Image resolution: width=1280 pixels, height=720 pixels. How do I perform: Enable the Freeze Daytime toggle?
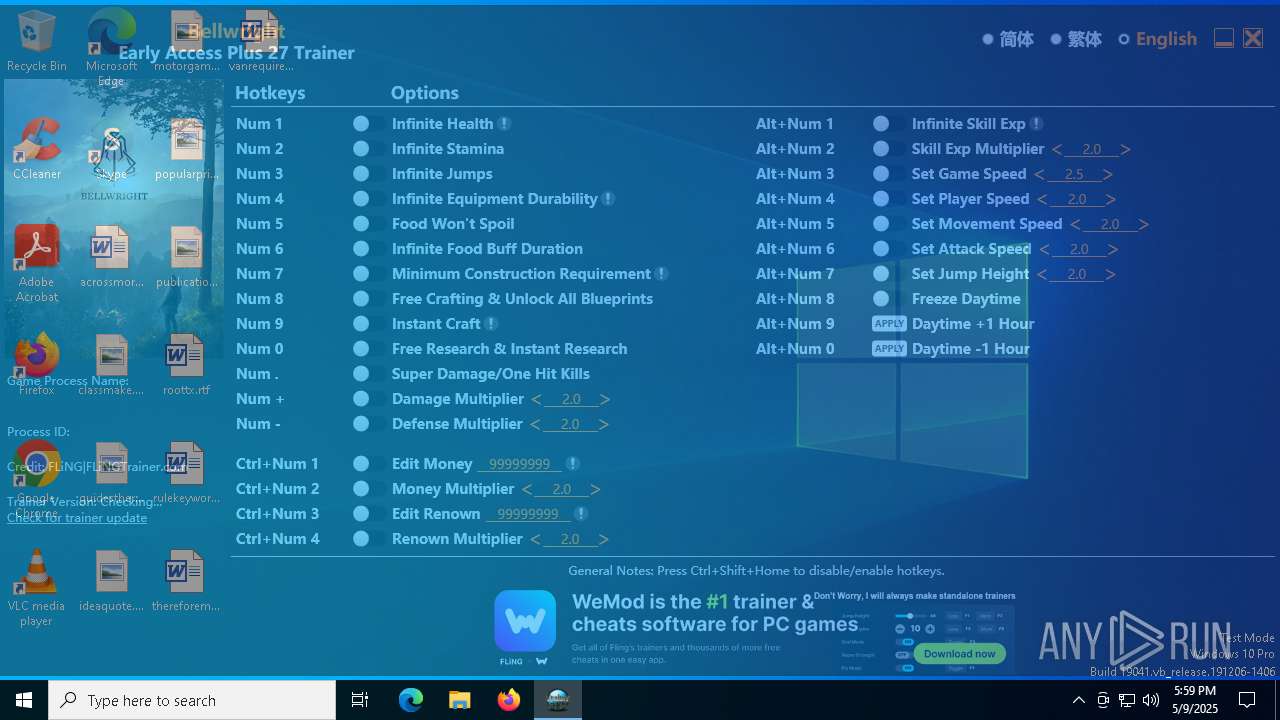(889, 299)
